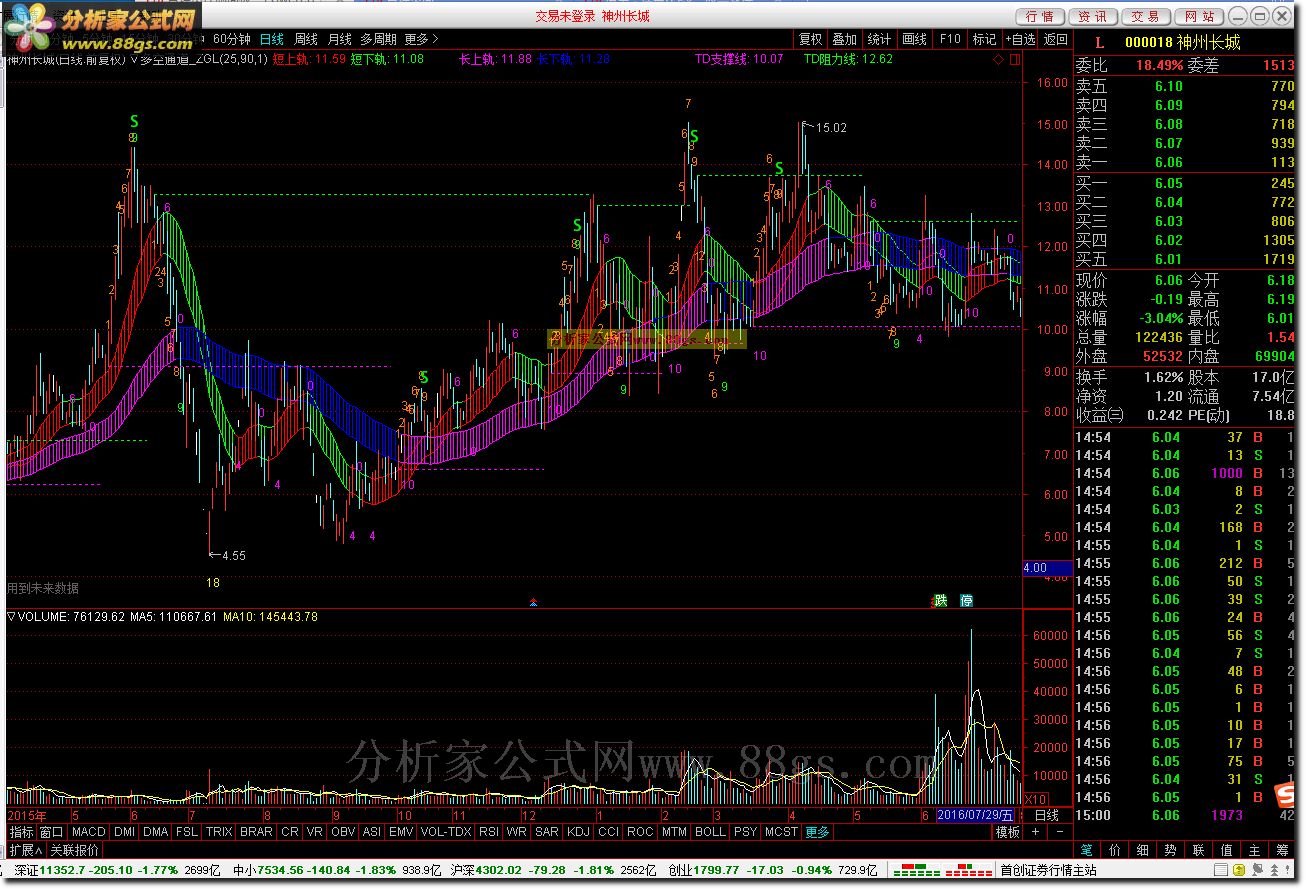Select the MTM indicator tab
The height and width of the screenshot is (889, 1306).
pyautogui.click(x=674, y=832)
